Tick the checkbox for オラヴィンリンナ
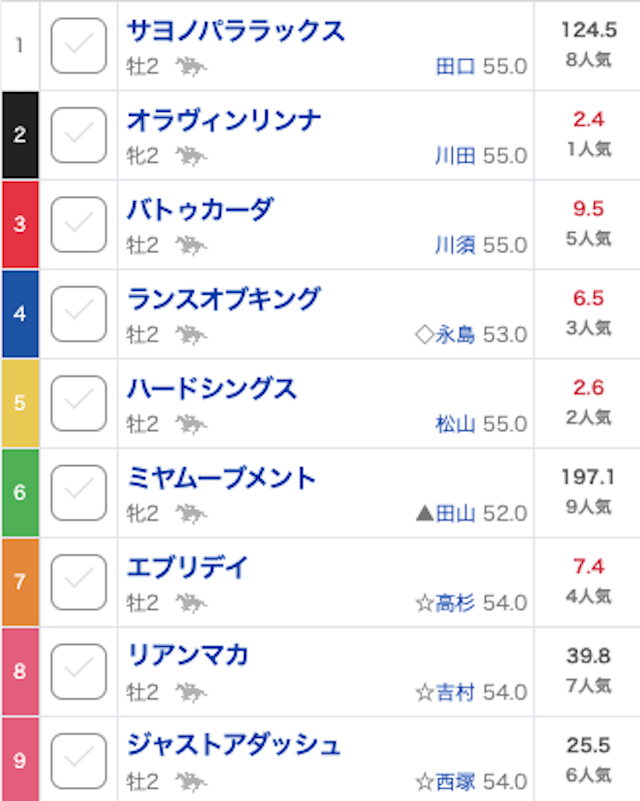The height and width of the screenshot is (801, 640). (x=79, y=135)
